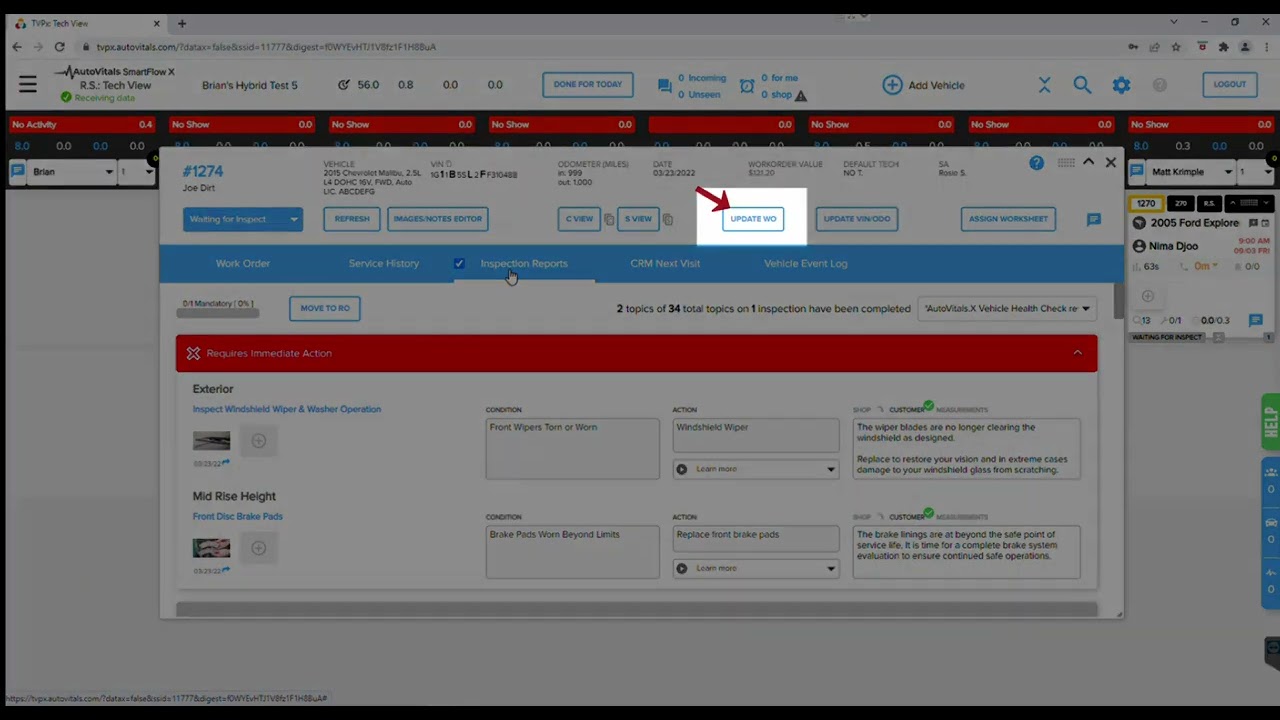Select the Inspection Reports tab
The height and width of the screenshot is (720, 1280).
click(x=524, y=264)
